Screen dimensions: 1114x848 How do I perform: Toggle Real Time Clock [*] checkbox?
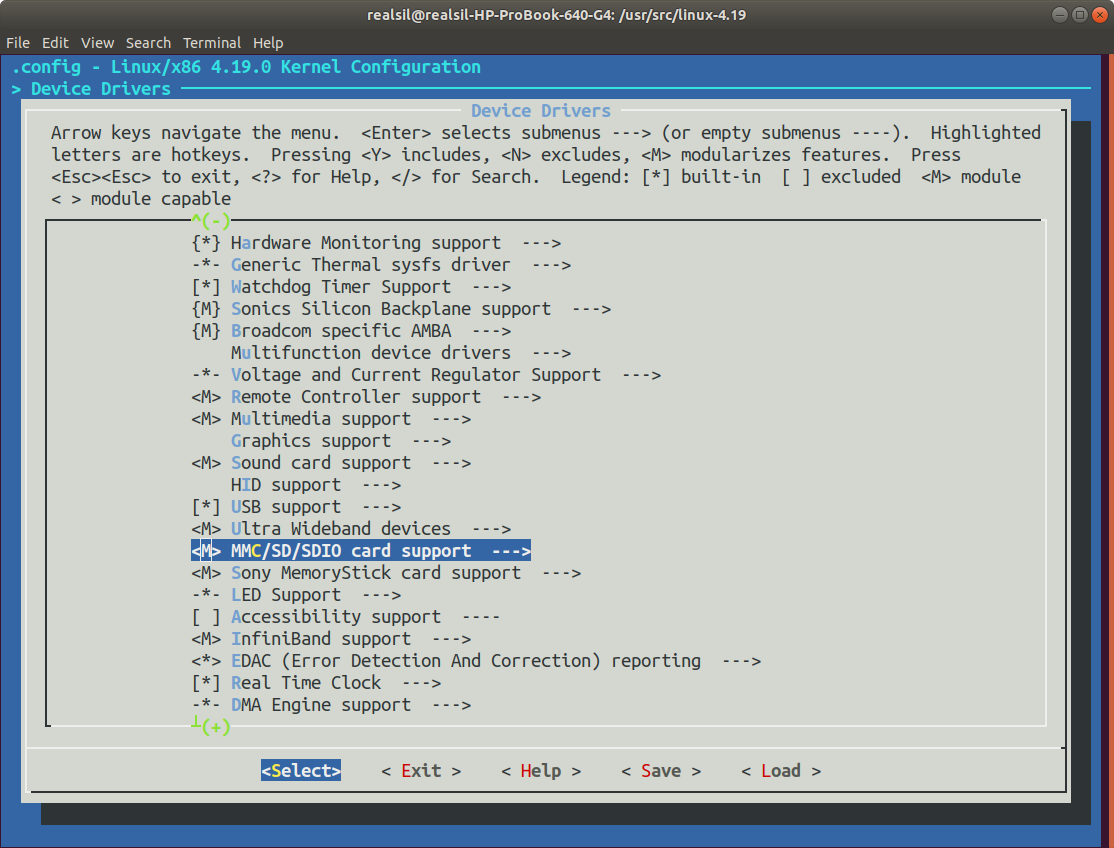[x=206, y=683]
